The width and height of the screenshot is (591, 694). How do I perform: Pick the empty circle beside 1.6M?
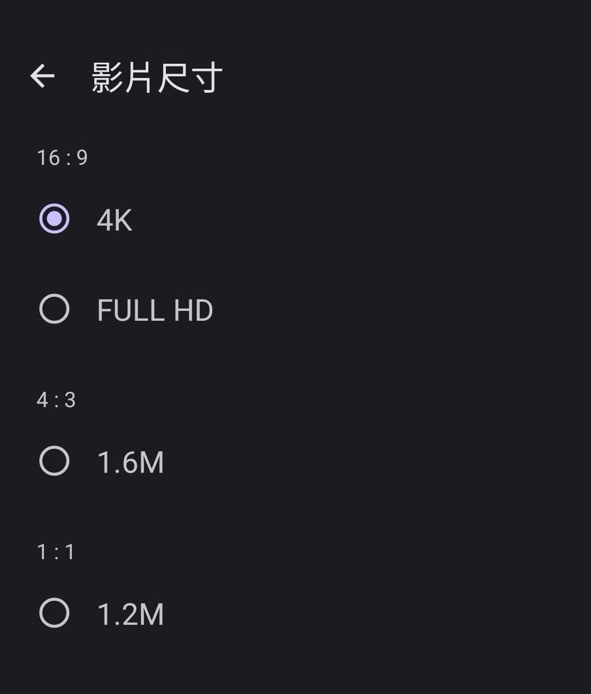click(x=54, y=461)
